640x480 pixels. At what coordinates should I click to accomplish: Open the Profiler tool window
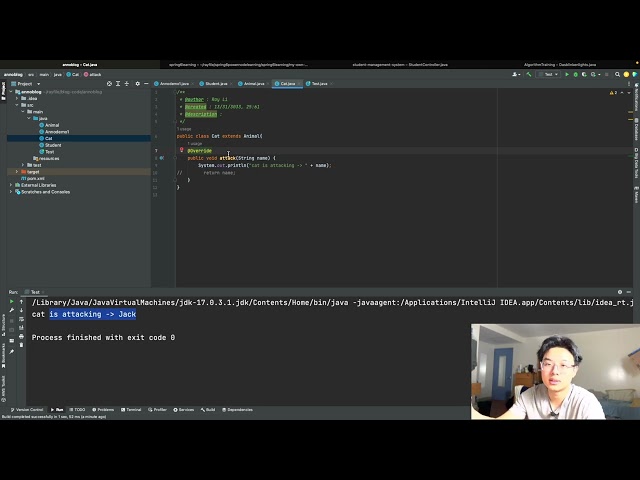[158, 409]
